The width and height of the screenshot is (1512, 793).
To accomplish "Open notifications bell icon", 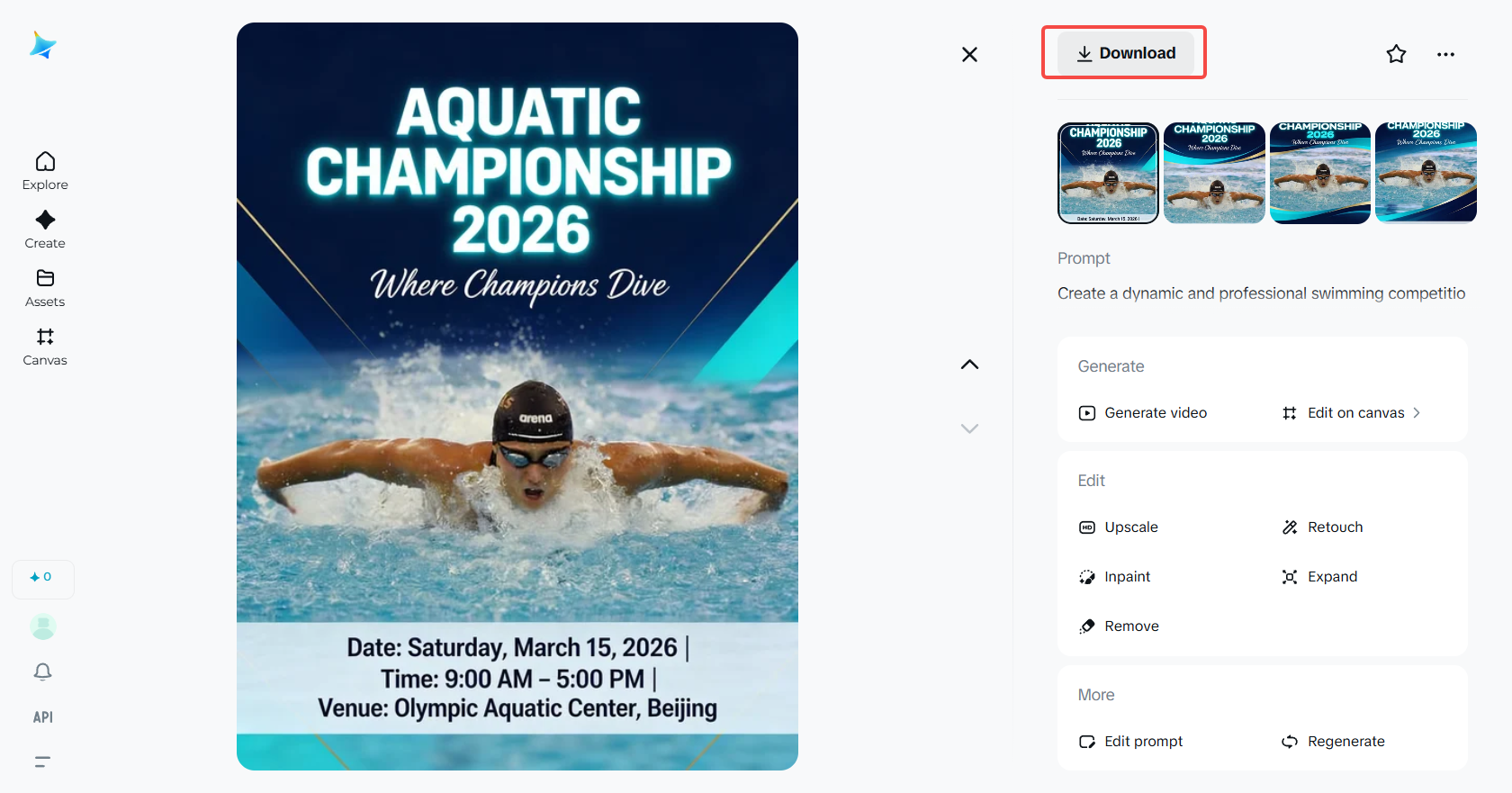I will [42, 671].
